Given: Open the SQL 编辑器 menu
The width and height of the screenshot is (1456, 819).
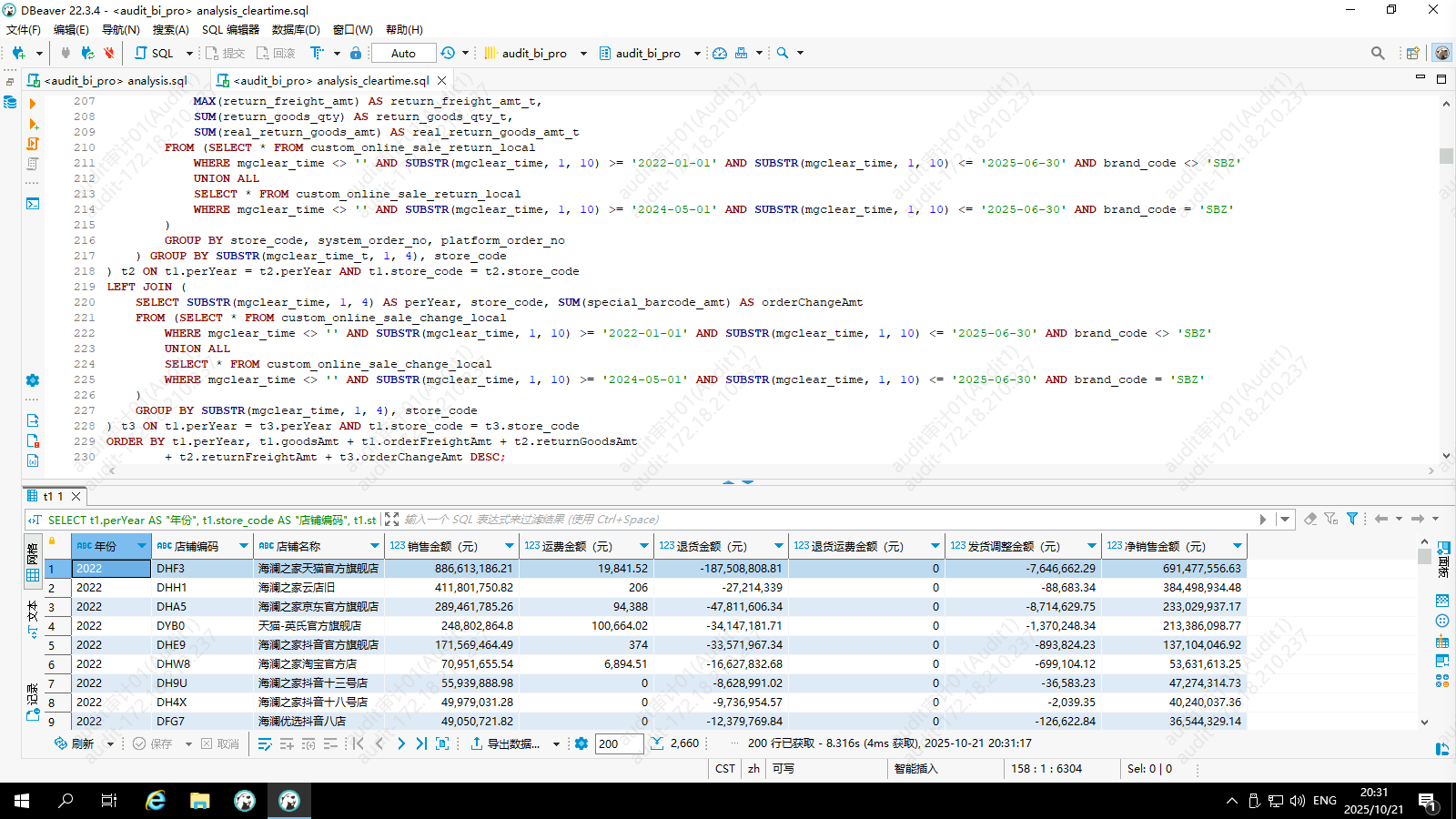Looking at the screenshot, I should tap(230, 29).
